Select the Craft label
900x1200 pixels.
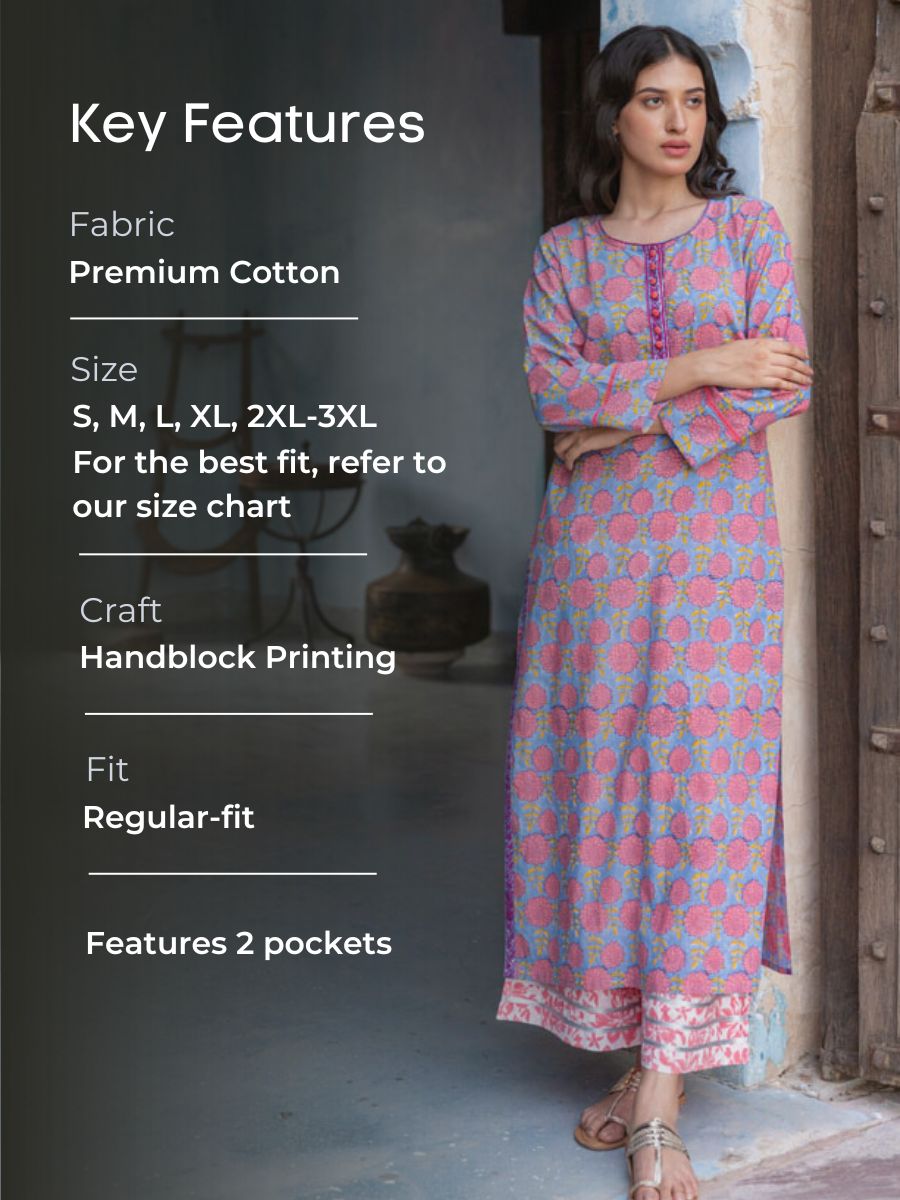[x=121, y=610]
